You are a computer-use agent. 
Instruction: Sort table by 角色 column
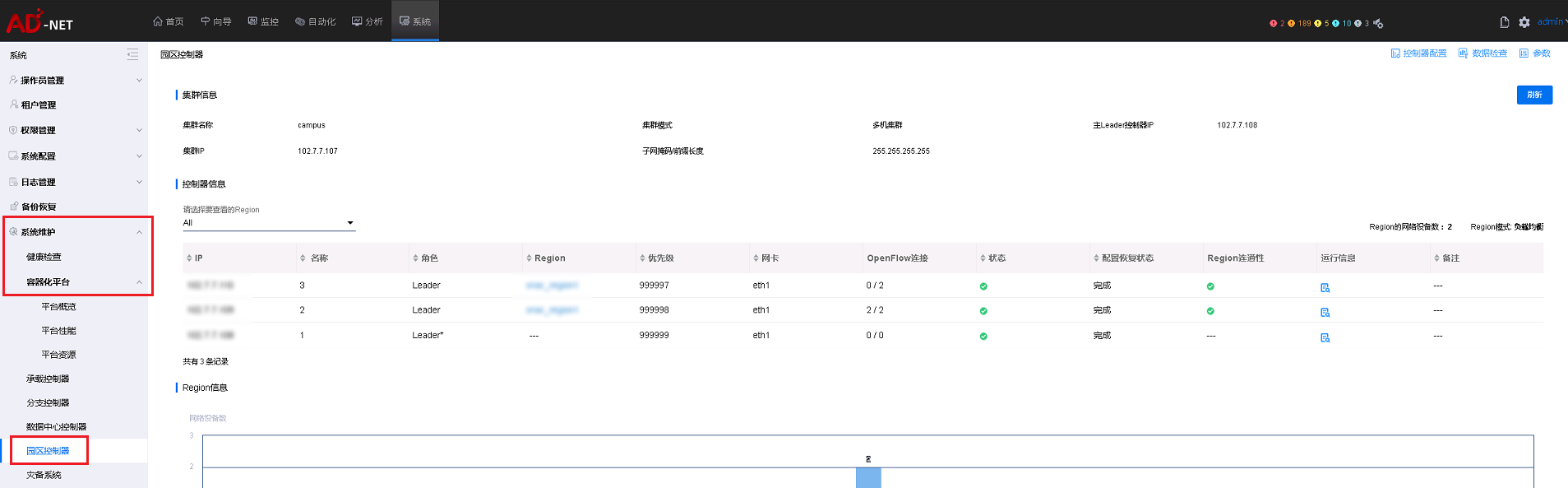coord(415,258)
